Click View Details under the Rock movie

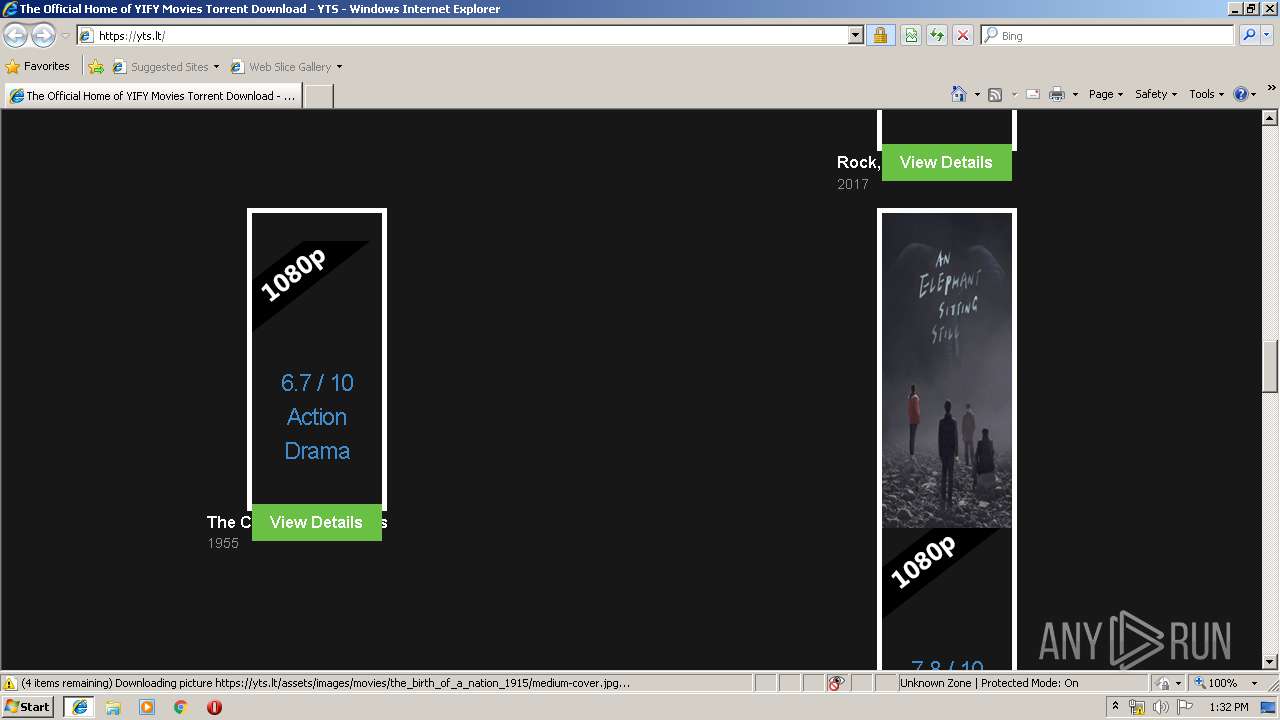[x=946, y=162]
